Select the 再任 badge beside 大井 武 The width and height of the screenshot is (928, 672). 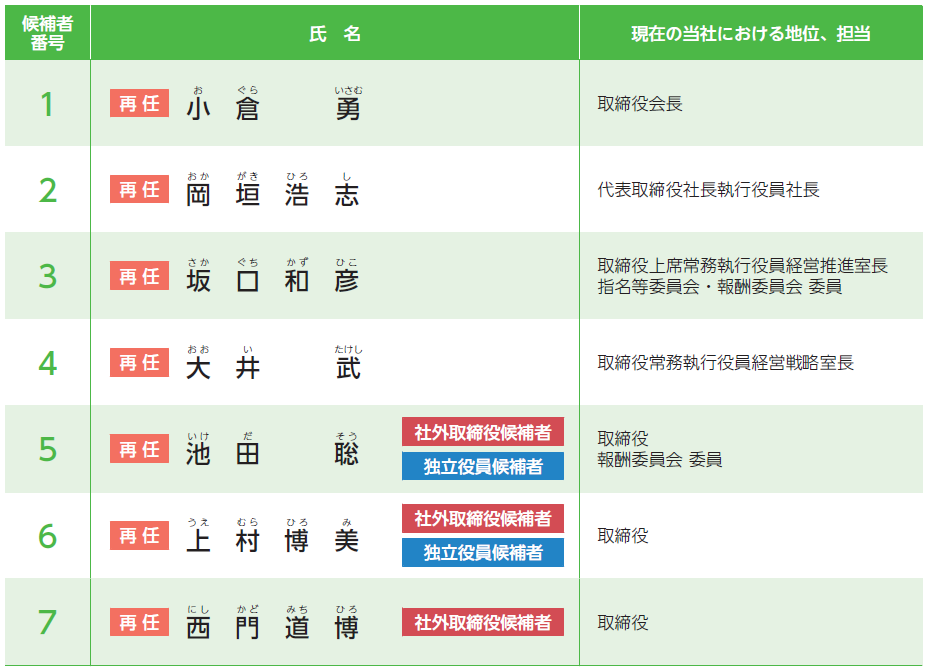click(x=139, y=363)
